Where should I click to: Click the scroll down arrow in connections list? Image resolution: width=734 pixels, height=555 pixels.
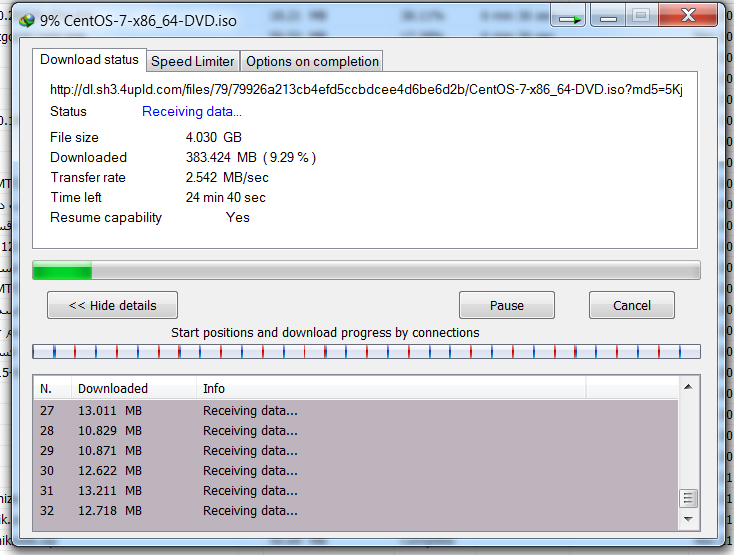[688, 518]
